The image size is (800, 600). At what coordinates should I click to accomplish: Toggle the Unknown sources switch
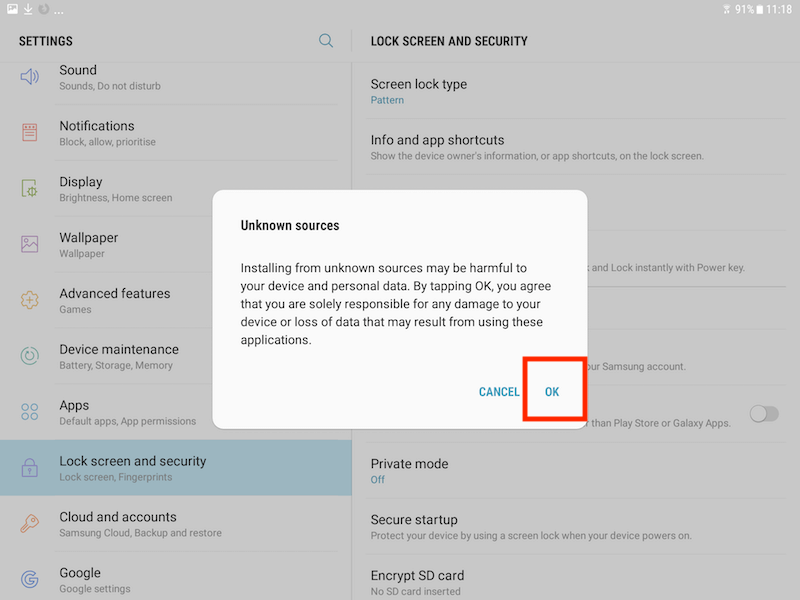tap(764, 414)
